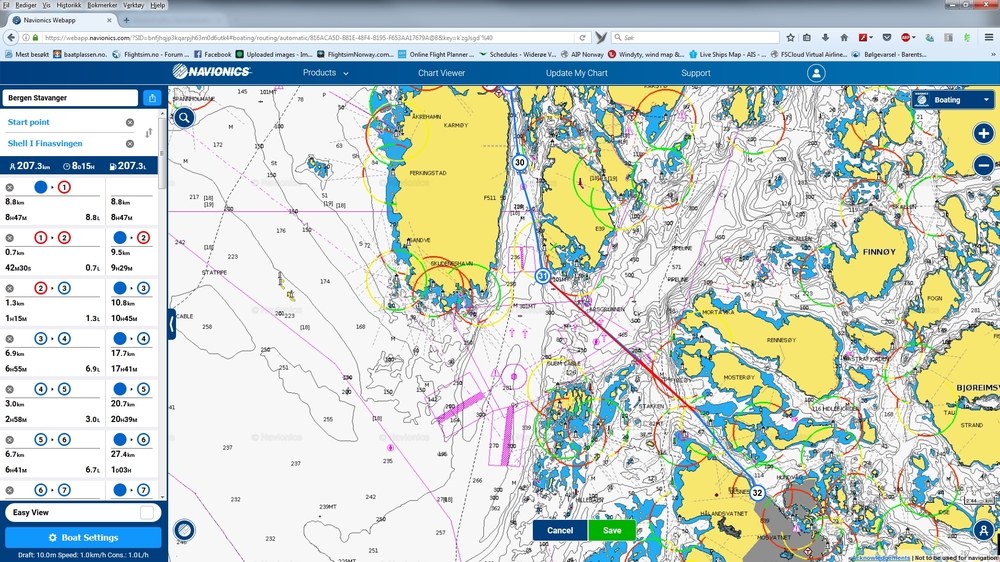
Task: Select waypoint 31 marker on the map
Action: click(543, 276)
